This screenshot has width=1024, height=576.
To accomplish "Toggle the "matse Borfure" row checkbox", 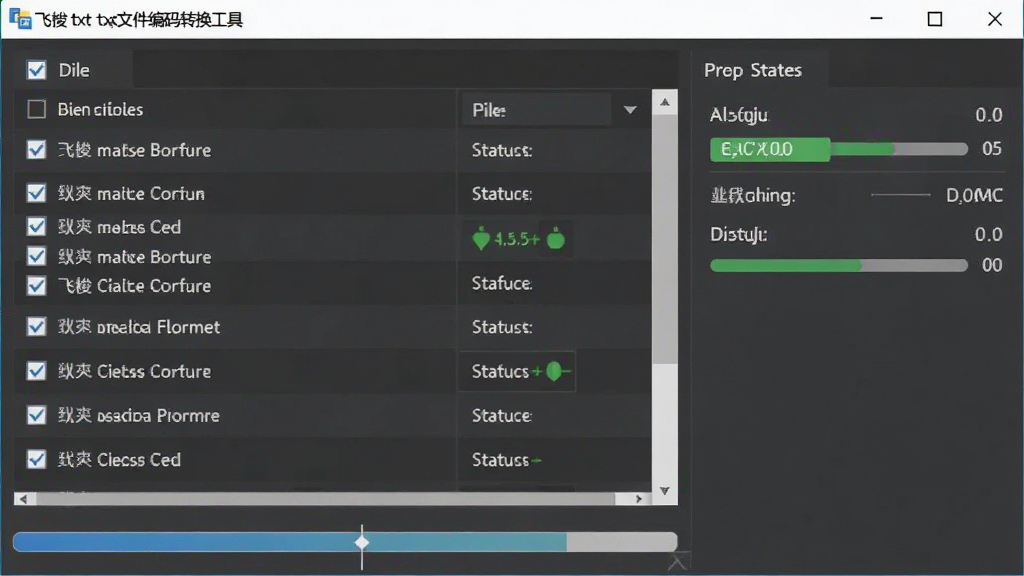I will click(x=37, y=150).
